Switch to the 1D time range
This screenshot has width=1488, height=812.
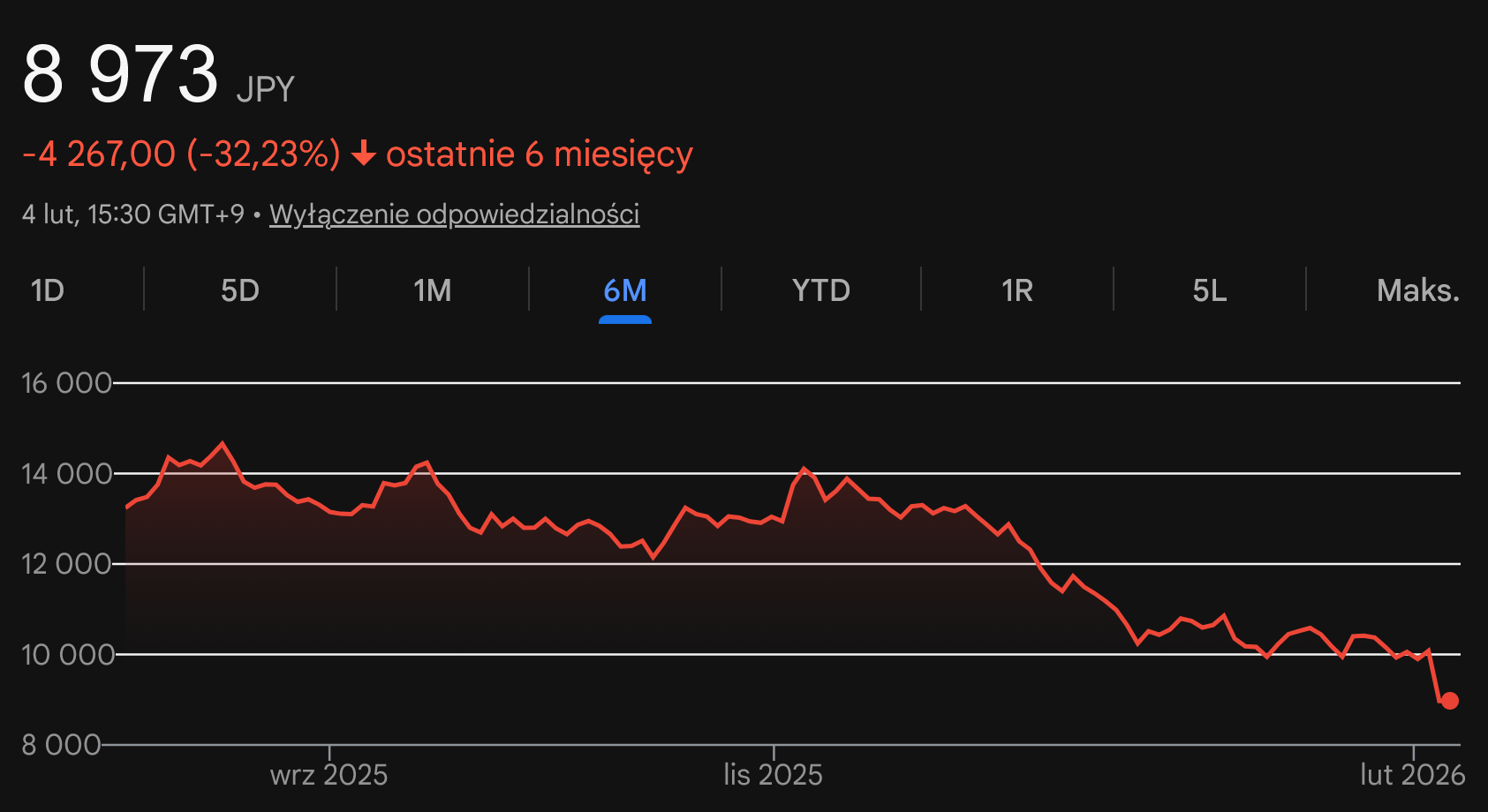48,290
